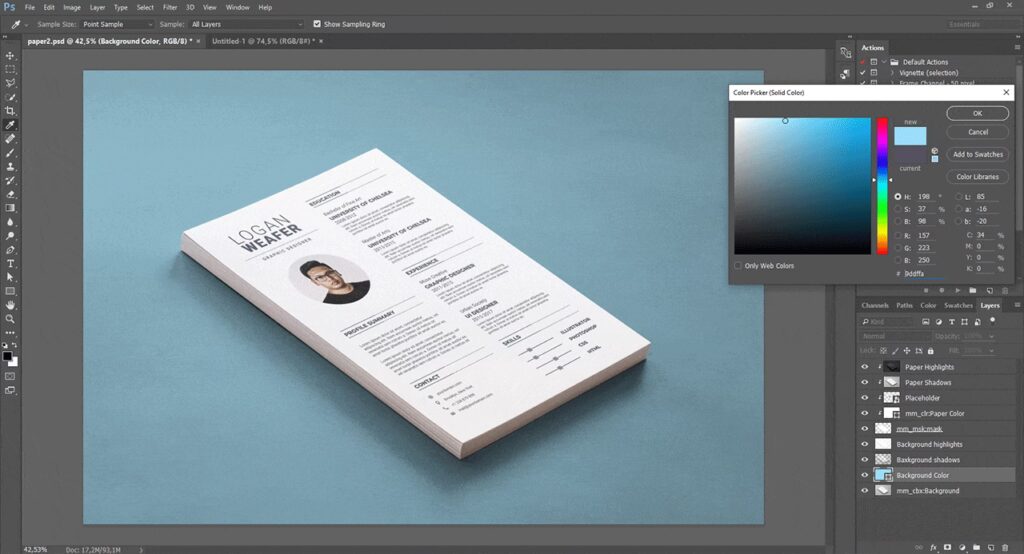Select the S saturation radio button
This screenshot has height=554, width=1024.
click(x=897, y=209)
